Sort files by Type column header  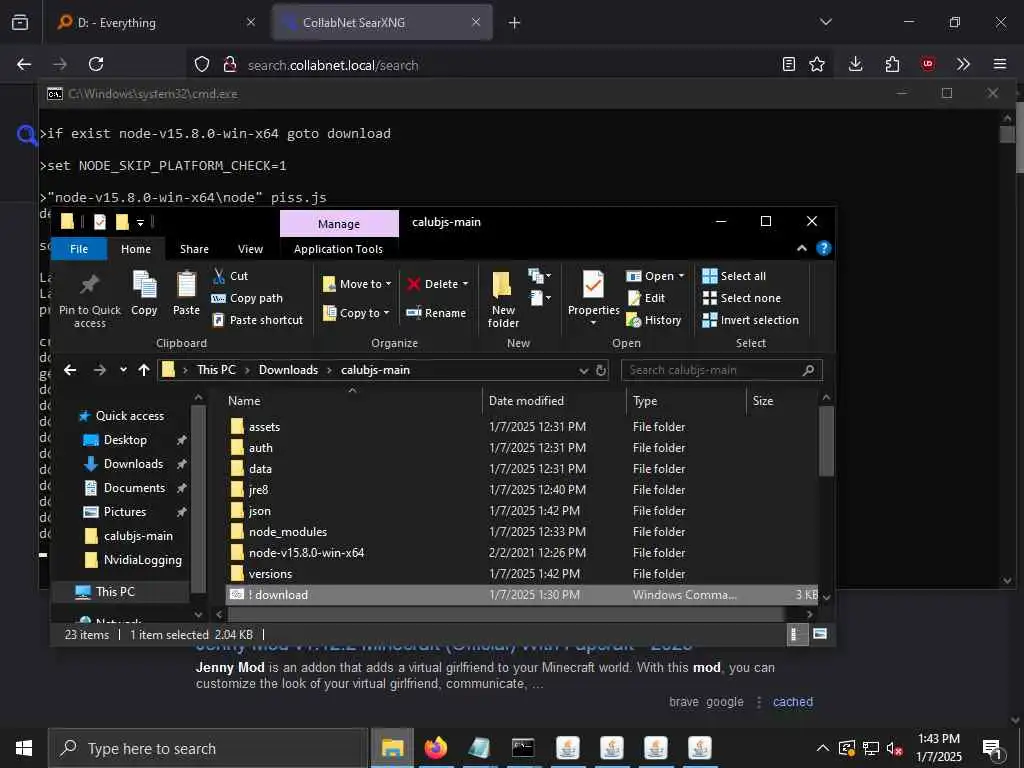645,401
